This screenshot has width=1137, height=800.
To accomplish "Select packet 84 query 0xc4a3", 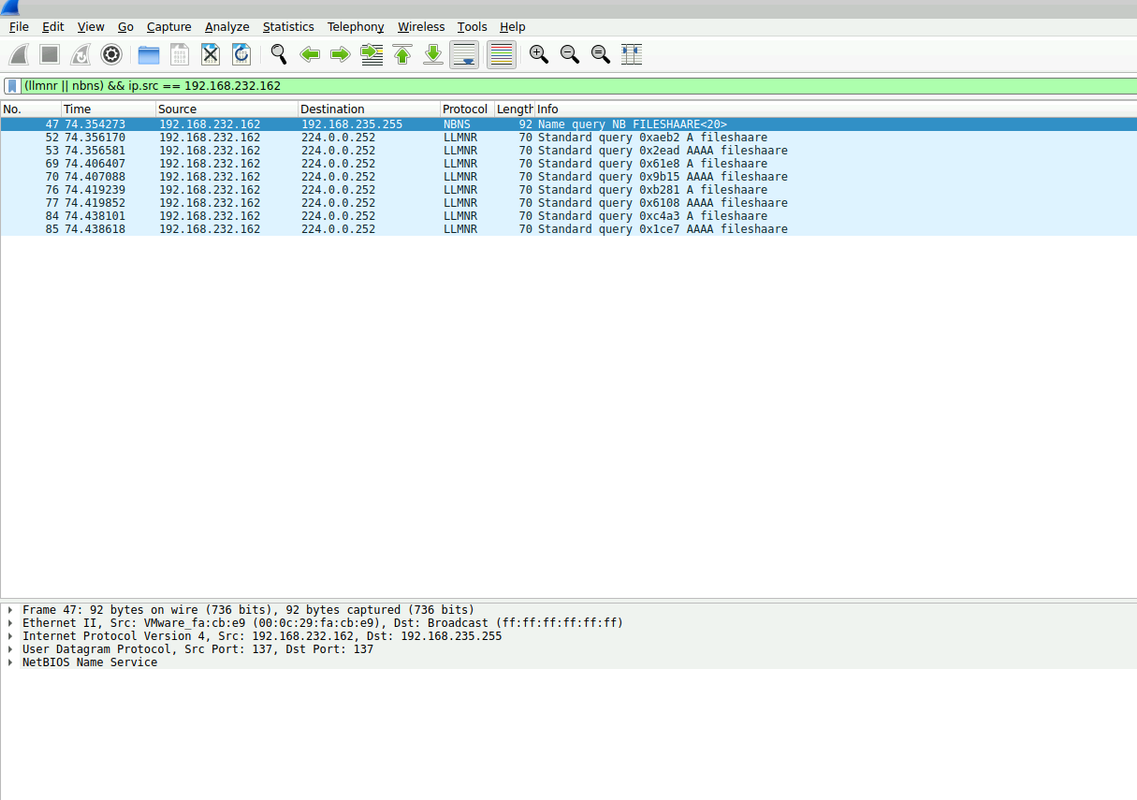I will click(x=568, y=215).
